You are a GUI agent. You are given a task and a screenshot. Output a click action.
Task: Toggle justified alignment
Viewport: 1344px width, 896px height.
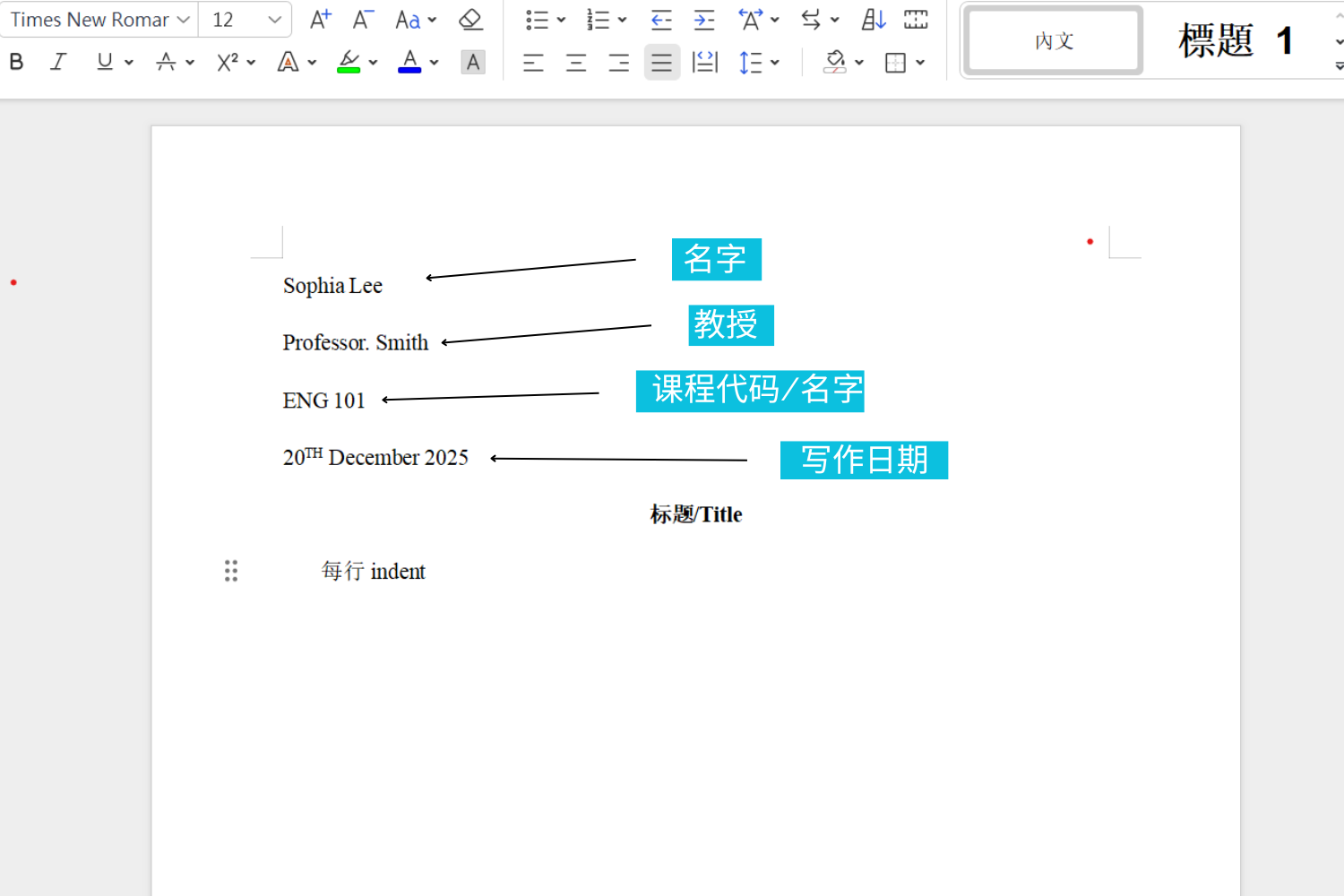[661, 63]
